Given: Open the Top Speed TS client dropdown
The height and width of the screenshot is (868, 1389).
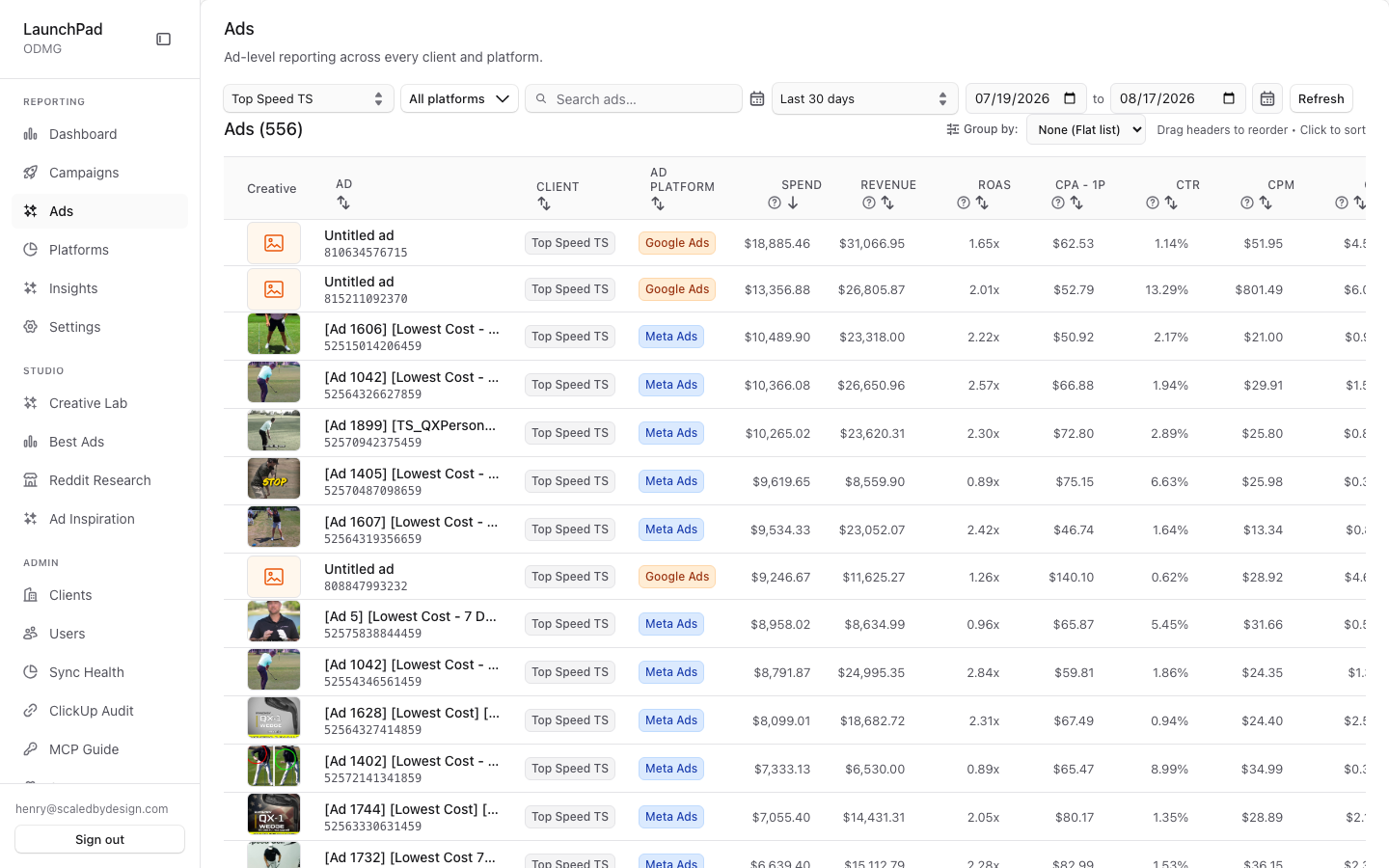Looking at the screenshot, I should coord(309,98).
